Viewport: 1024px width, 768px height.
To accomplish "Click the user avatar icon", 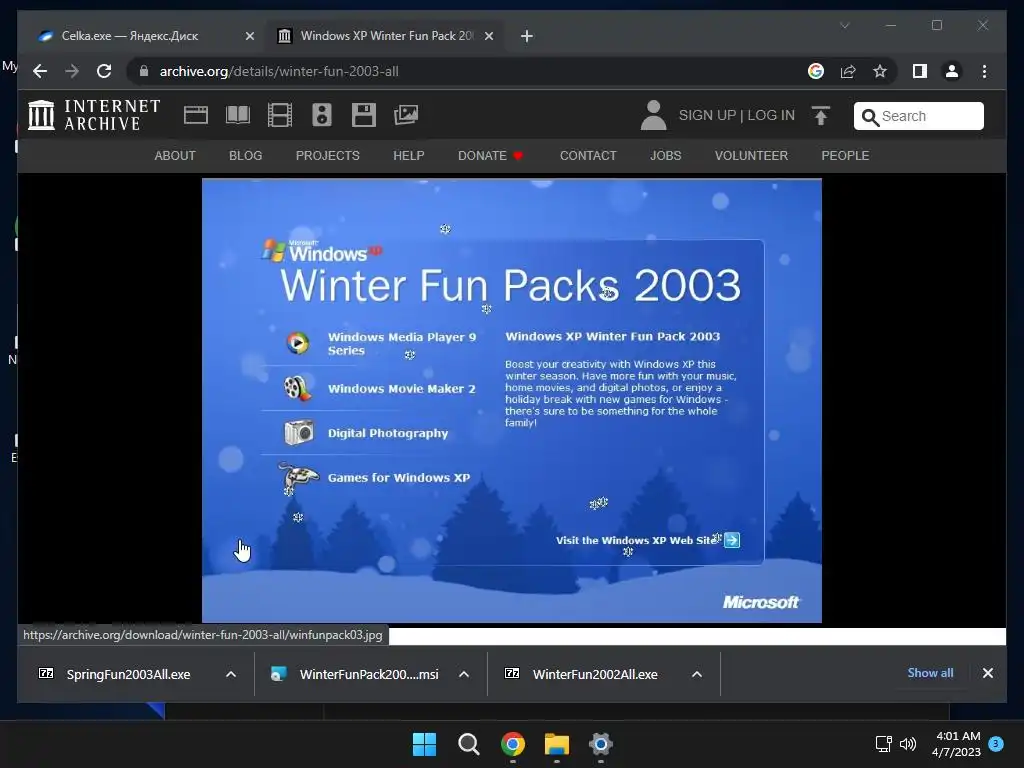I will 653,115.
